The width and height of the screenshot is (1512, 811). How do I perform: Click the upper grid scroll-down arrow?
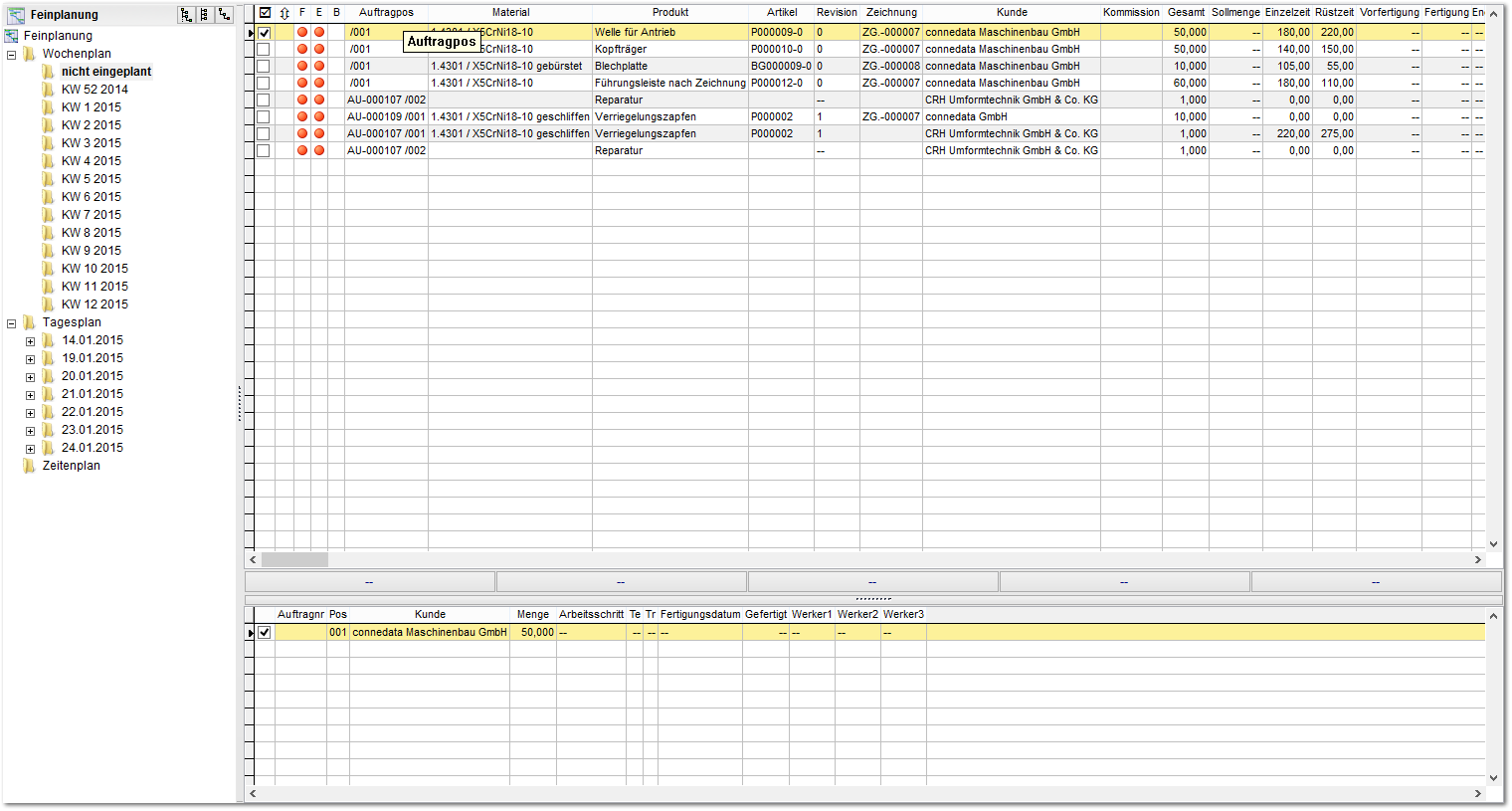tap(1493, 543)
